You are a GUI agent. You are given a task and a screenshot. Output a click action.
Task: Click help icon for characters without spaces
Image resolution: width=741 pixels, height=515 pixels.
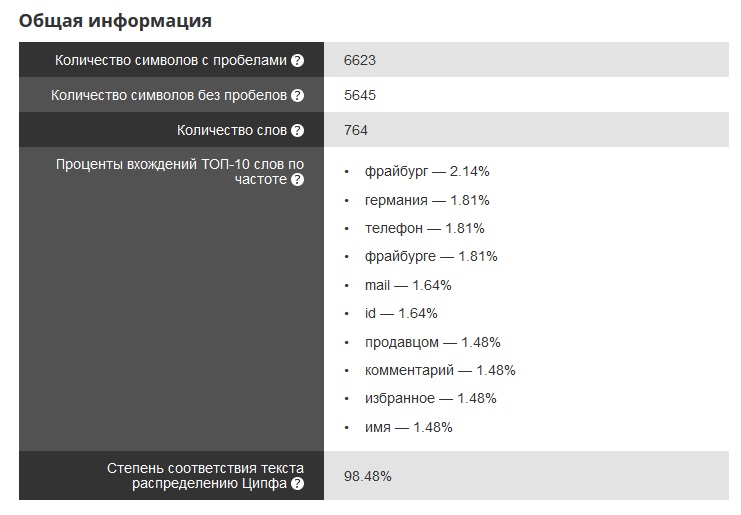pos(297,95)
